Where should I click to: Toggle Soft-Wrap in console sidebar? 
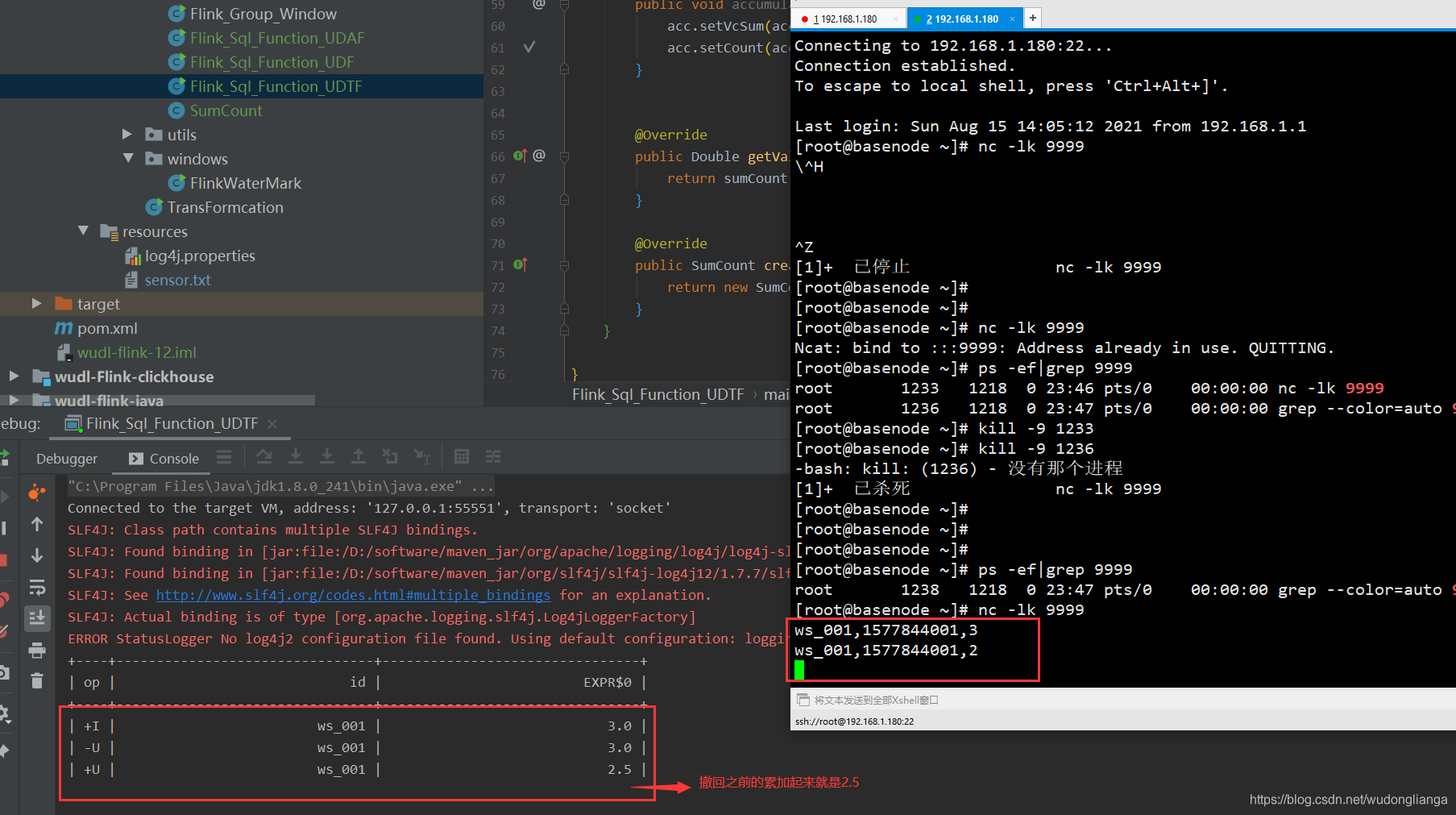37,587
